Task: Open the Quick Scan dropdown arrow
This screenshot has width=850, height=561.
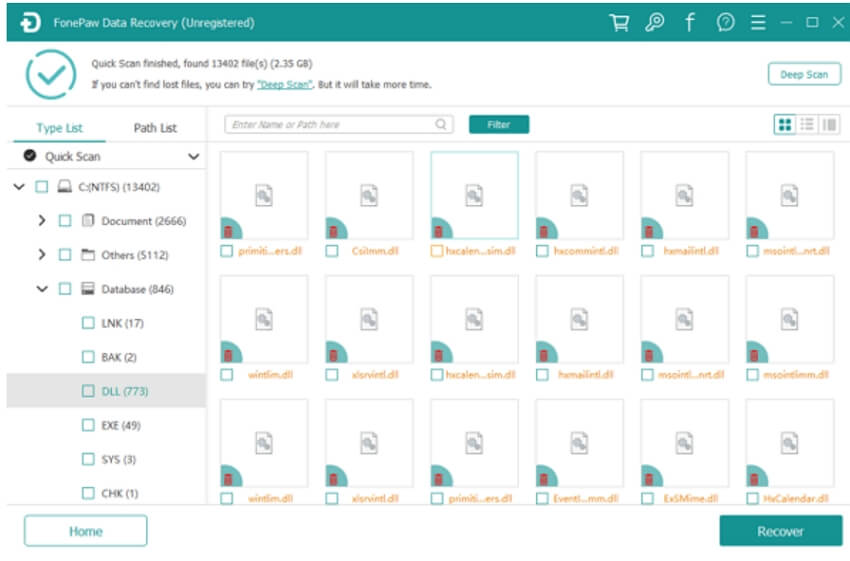Action: (194, 157)
